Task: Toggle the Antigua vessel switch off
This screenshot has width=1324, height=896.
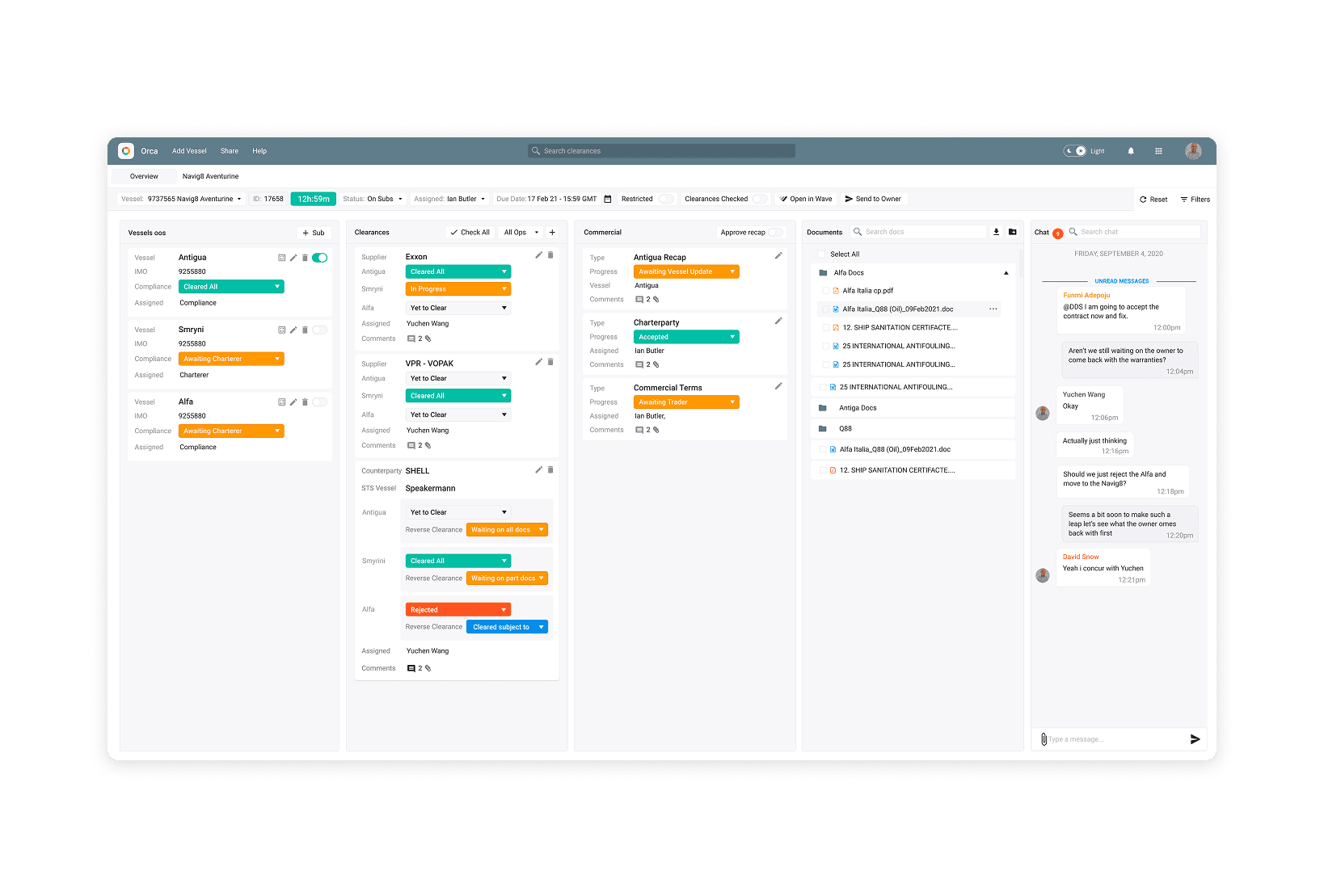Action: pyautogui.click(x=320, y=258)
